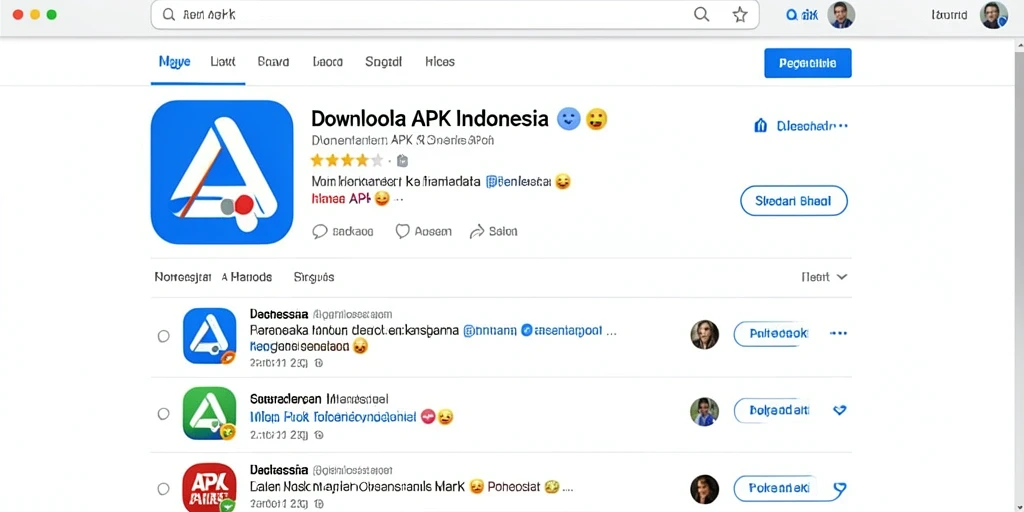
Task: Open the red APK app icon in third row
Action: pyautogui.click(x=210, y=487)
